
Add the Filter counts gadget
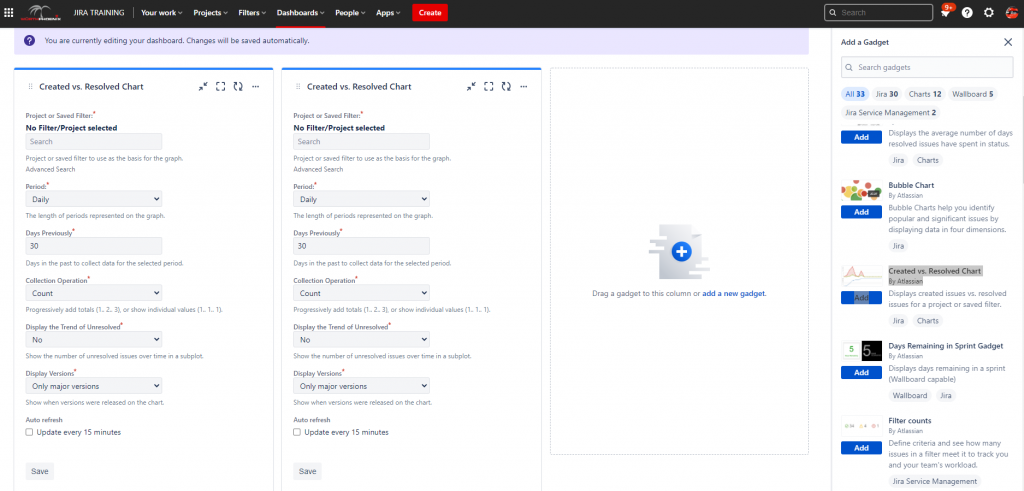pyautogui.click(x=861, y=448)
